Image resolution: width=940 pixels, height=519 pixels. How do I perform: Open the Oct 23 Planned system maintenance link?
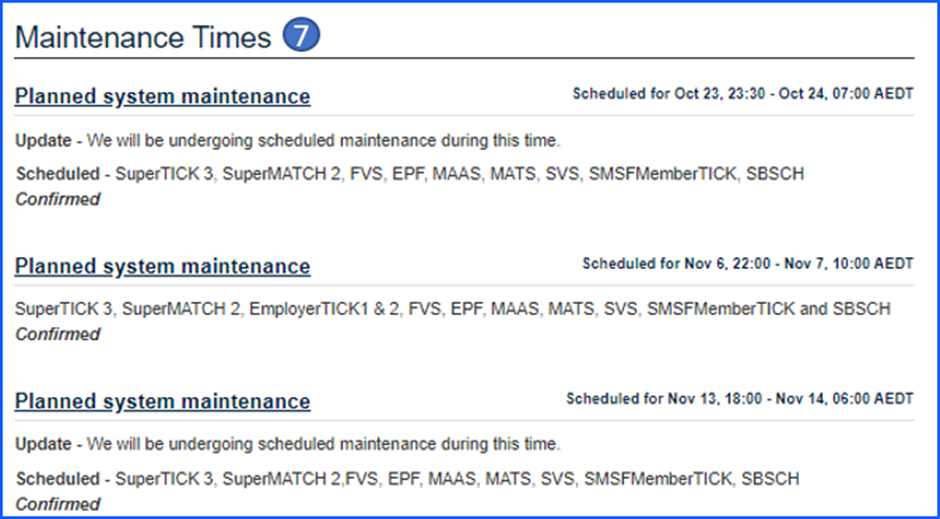162,96
